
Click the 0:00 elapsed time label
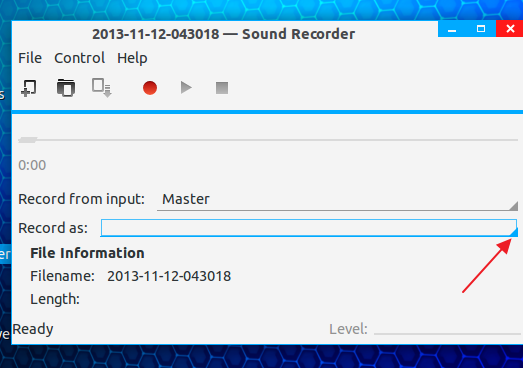coord(32,165)
